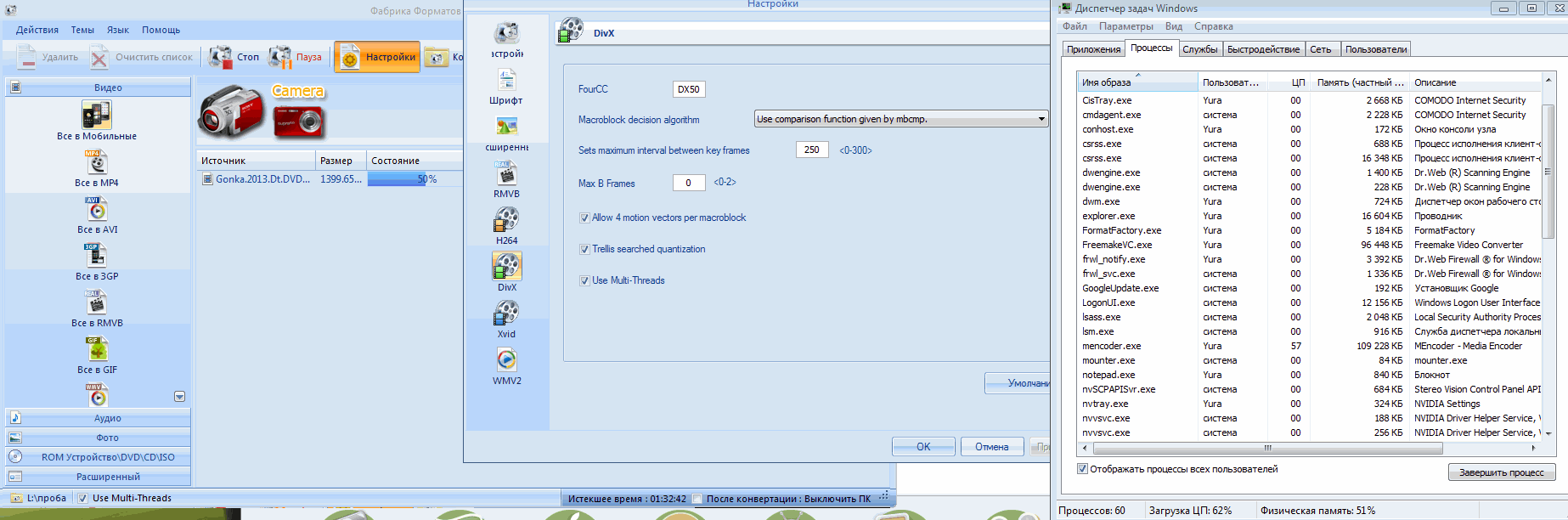Switch to Службы tab in Task Manager
Viewport: 1568px width, 520px height.
[x=1199, y=49]
